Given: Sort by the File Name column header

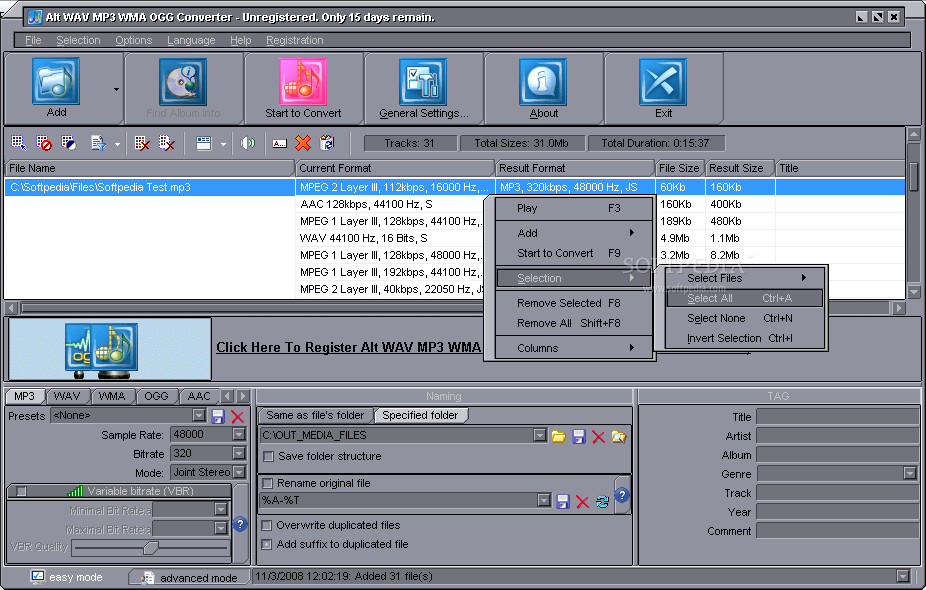Looking at the screenshot, I should 149,168.
